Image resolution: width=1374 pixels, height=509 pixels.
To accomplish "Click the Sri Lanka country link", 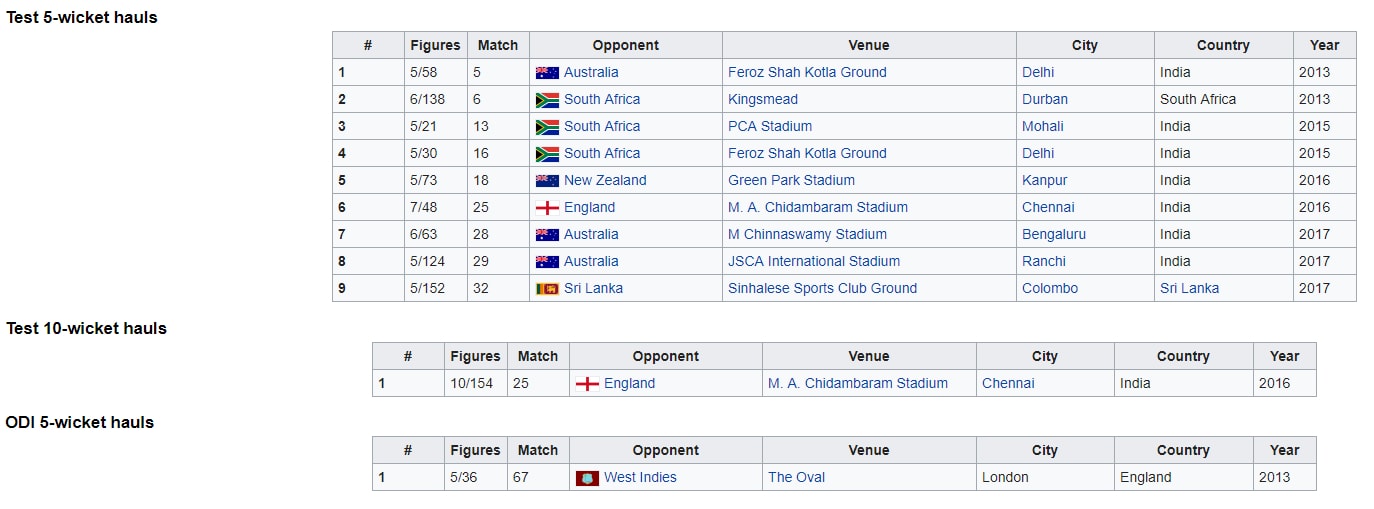I will [x=1189, y=288].
